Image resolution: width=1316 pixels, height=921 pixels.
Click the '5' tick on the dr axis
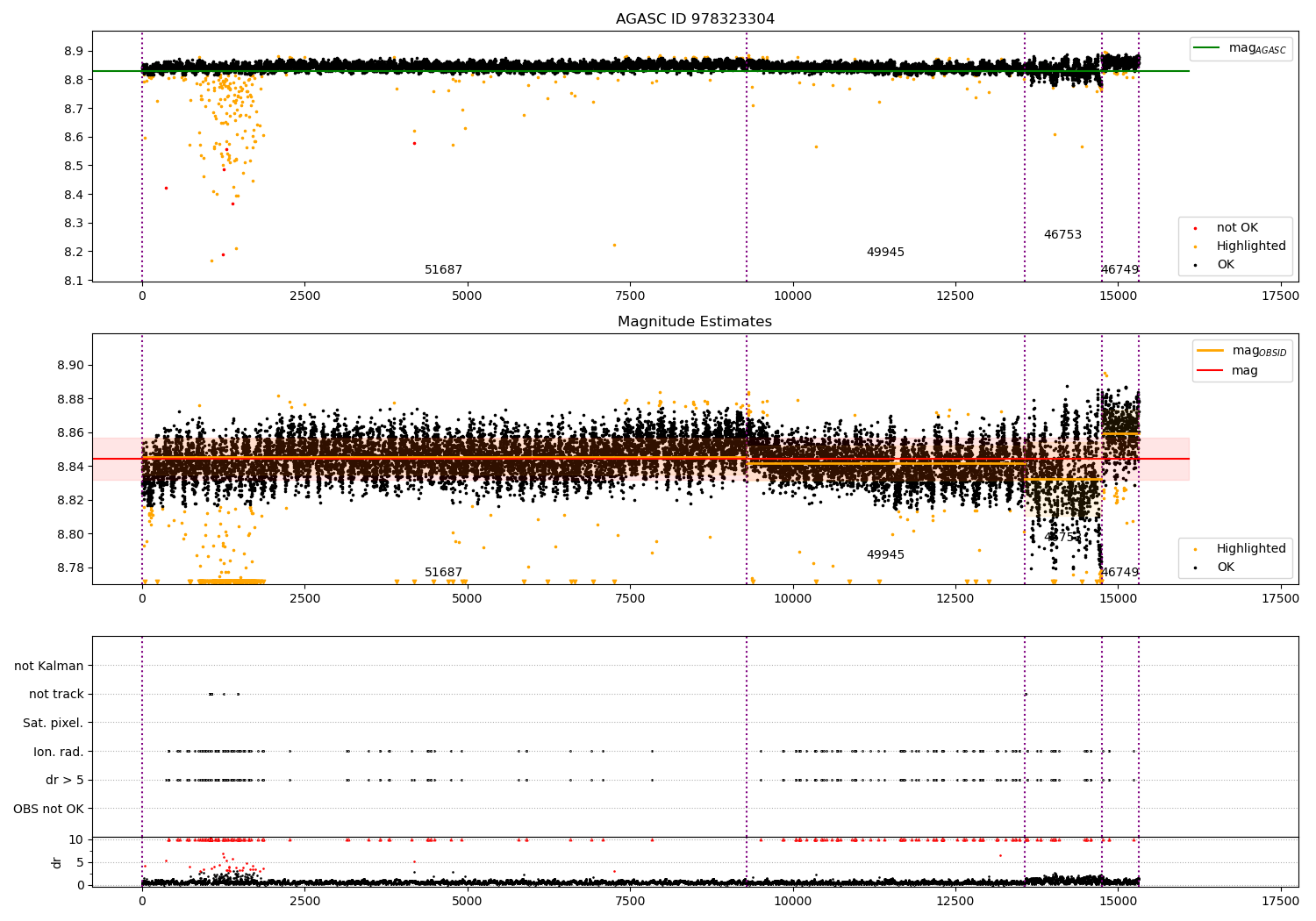point(81,863)
